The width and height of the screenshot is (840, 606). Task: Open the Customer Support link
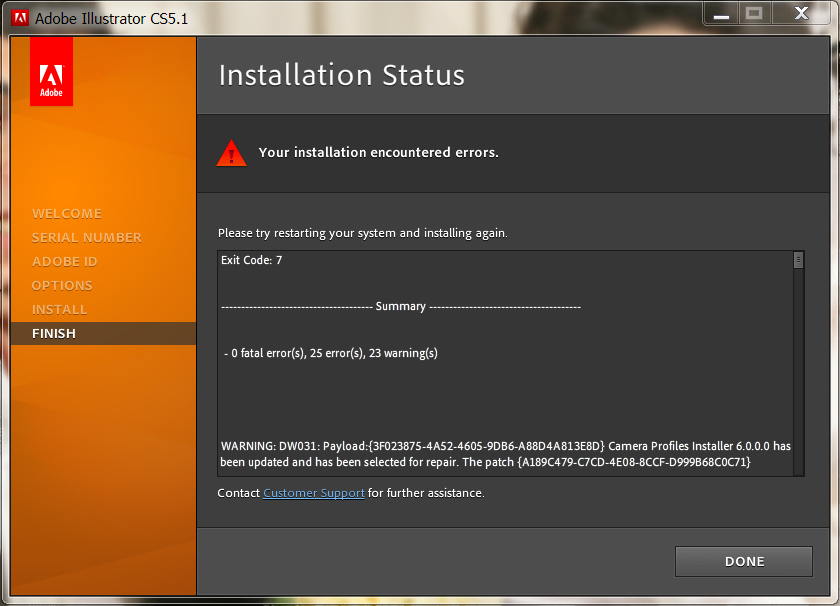coord(313,493)
